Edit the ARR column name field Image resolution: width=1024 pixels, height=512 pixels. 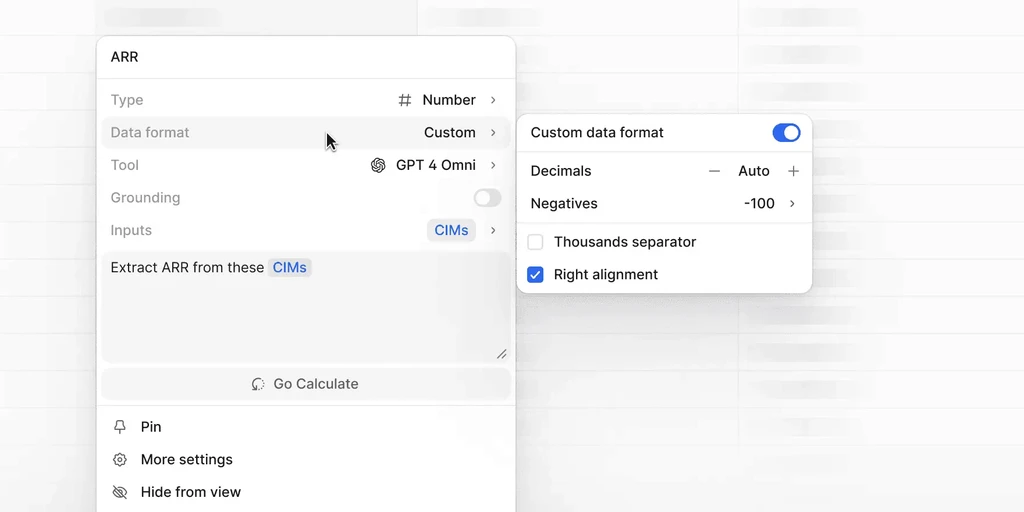click(306, 57)
